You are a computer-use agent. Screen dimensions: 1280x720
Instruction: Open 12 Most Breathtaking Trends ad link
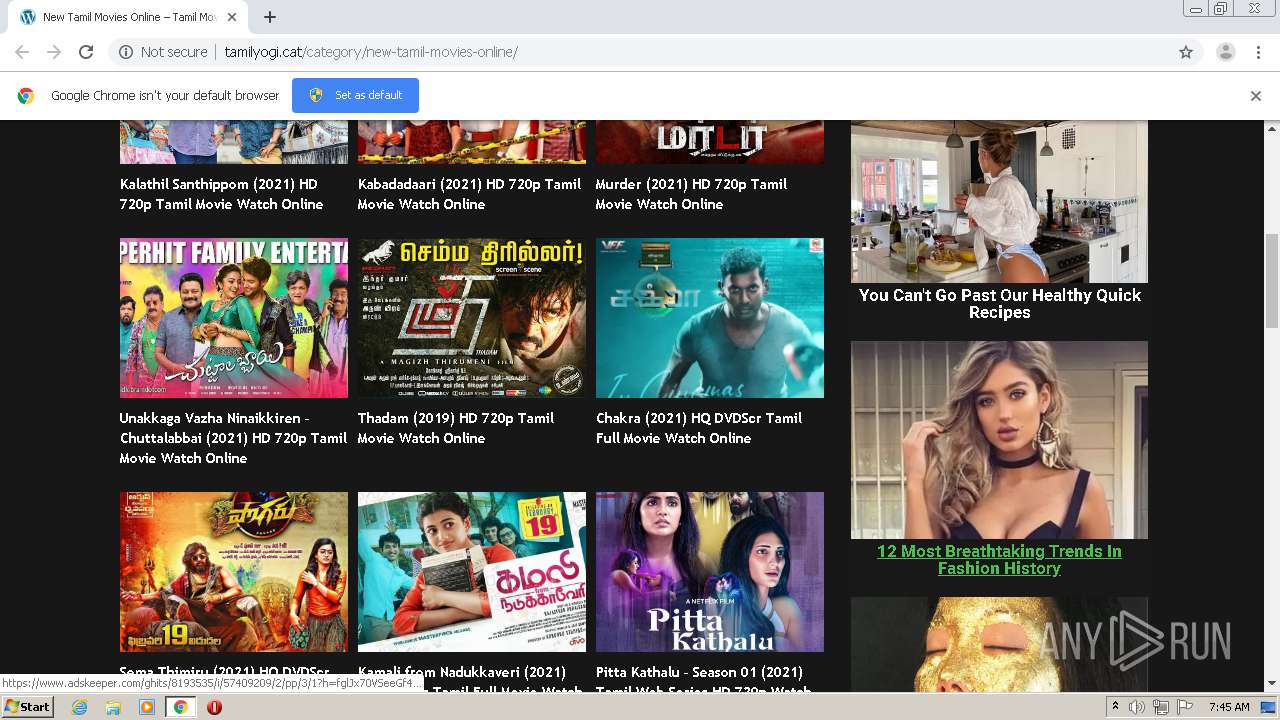pos(999,560)
